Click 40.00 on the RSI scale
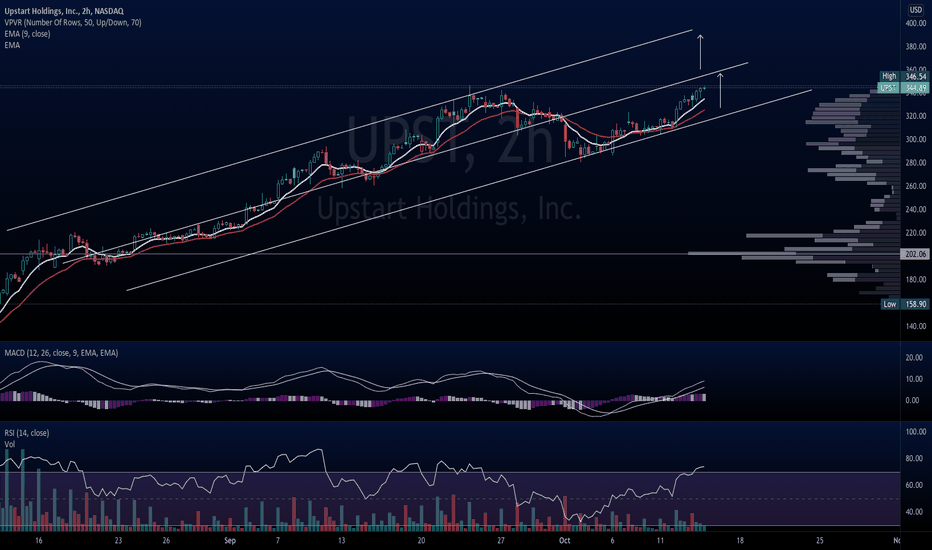Image resolution: width=932 pixels, height=550 pixels. (914, 511)
